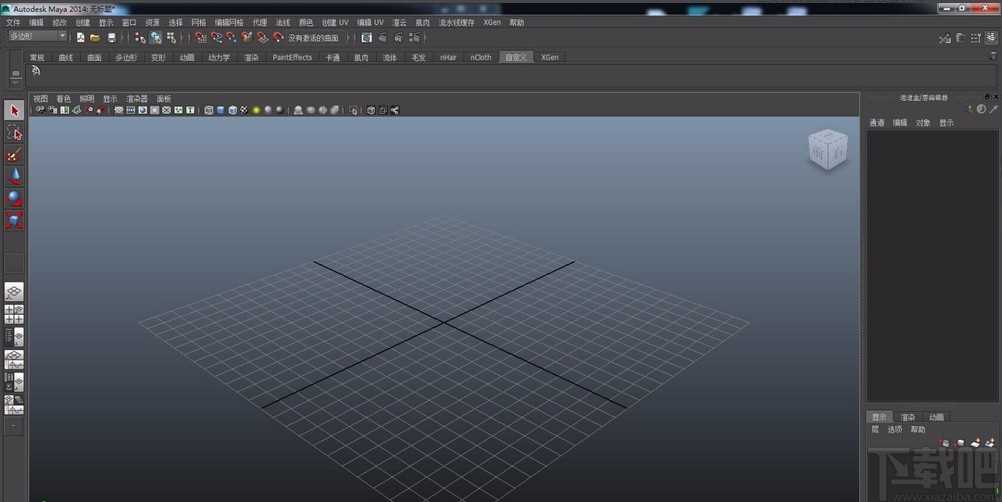The width and height of the screenshot is (1002, 502).
Task: Select the arrow Select tool in toolbox
Action: [x=14, y=111]
